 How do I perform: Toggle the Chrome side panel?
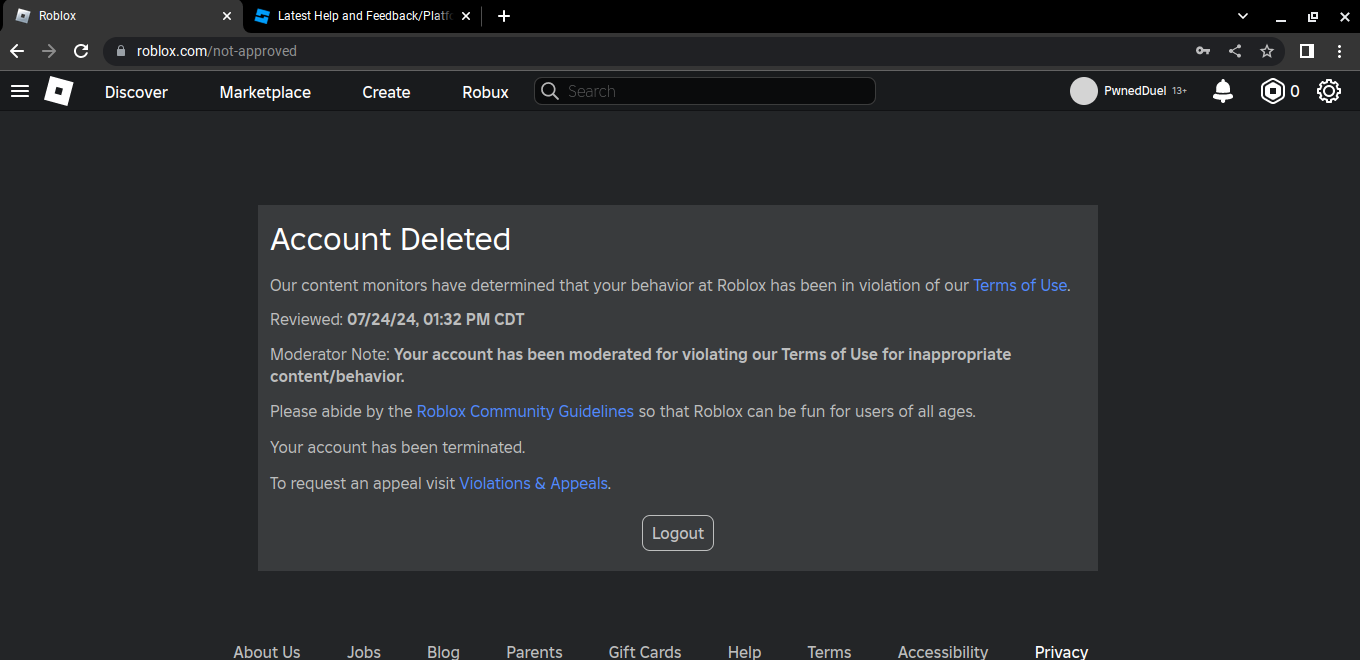pos(1307,51)
